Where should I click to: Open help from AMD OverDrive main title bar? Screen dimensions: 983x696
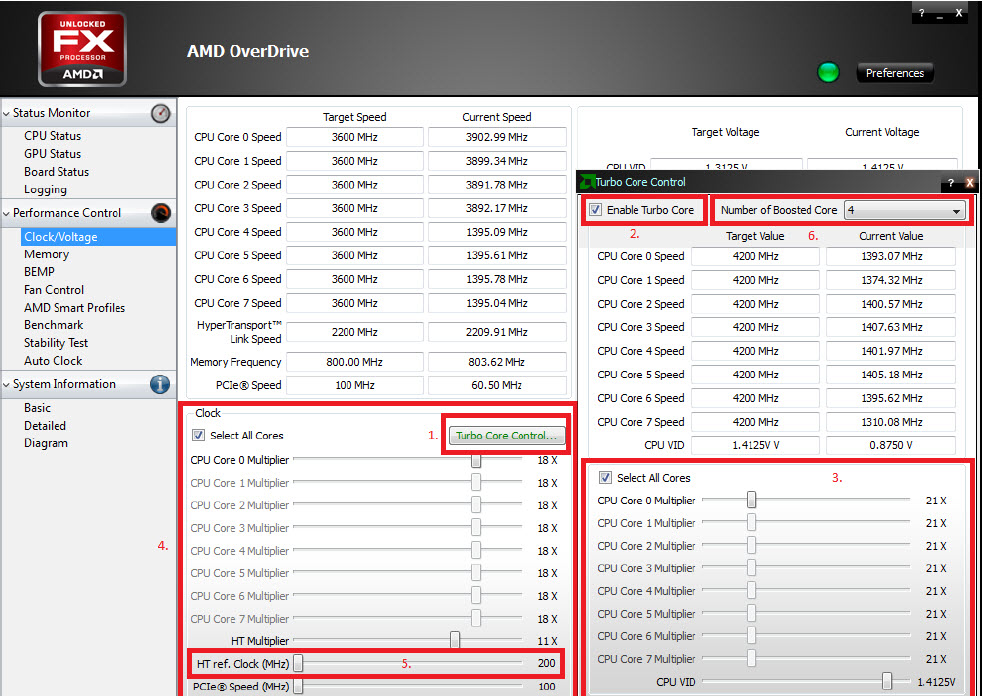[922, 13]
